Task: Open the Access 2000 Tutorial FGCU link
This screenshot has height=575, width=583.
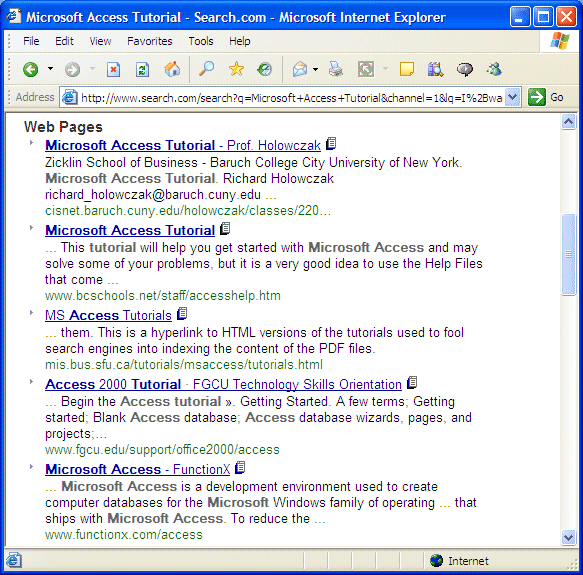Action: pos(223,384)
